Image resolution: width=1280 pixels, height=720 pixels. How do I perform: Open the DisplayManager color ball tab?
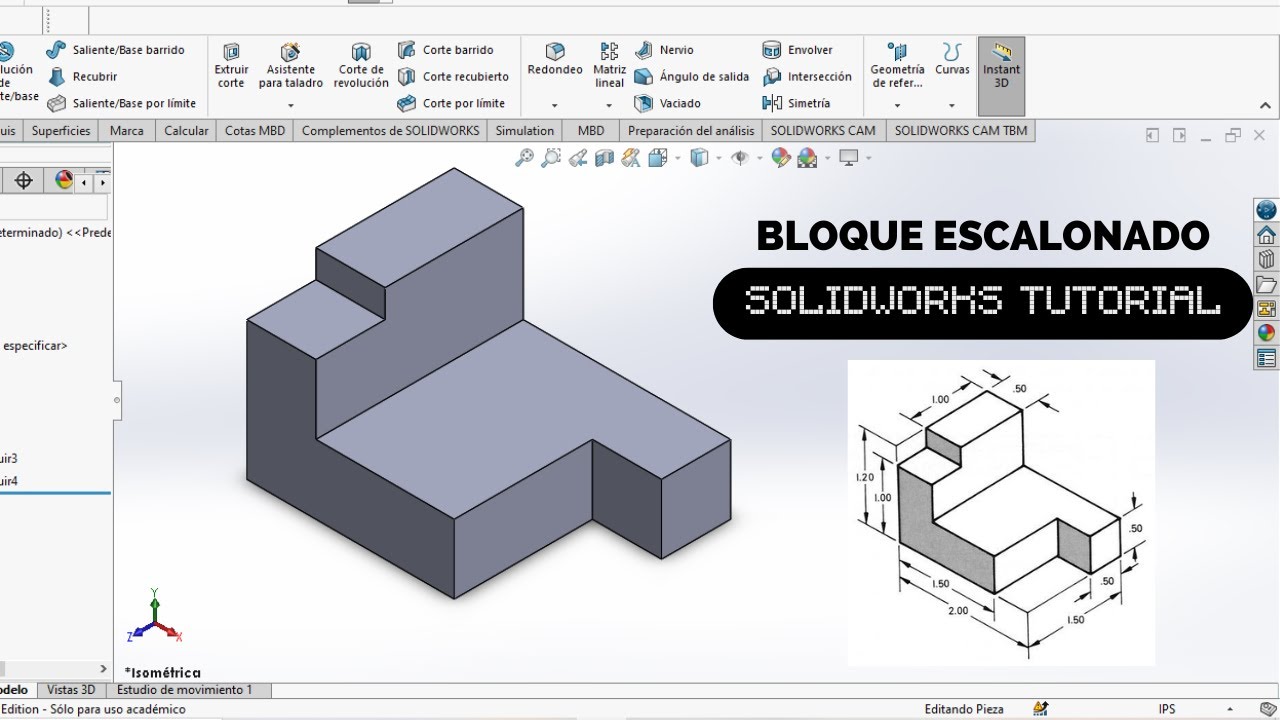tap(64, 180)
